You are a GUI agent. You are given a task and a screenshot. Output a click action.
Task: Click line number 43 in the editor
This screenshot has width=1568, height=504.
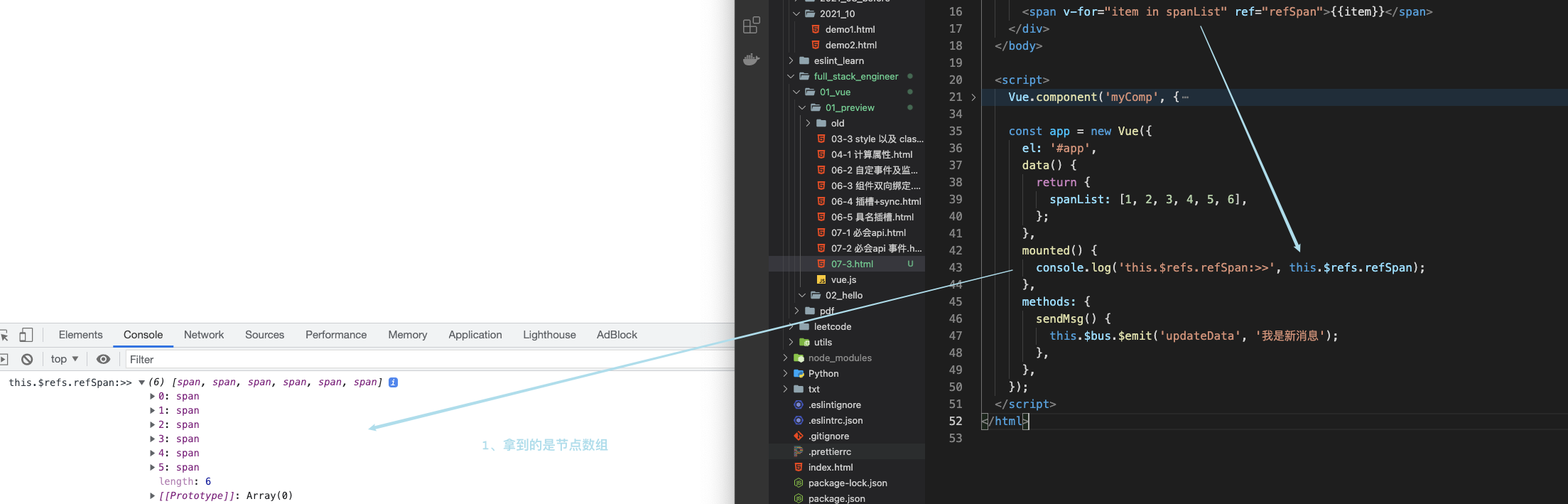pyautogui.click(x=956, y=268)
